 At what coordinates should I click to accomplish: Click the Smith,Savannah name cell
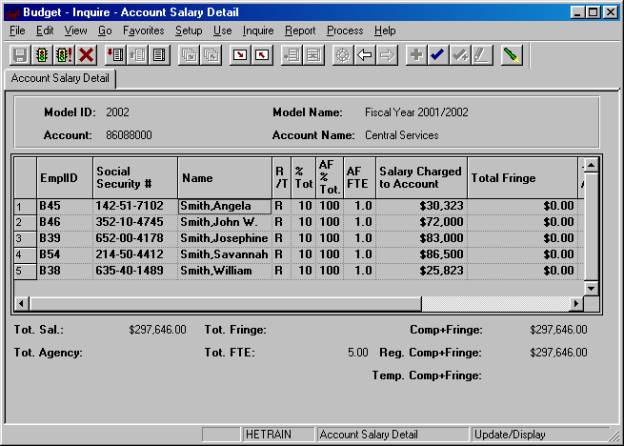[x=224, y=255]
